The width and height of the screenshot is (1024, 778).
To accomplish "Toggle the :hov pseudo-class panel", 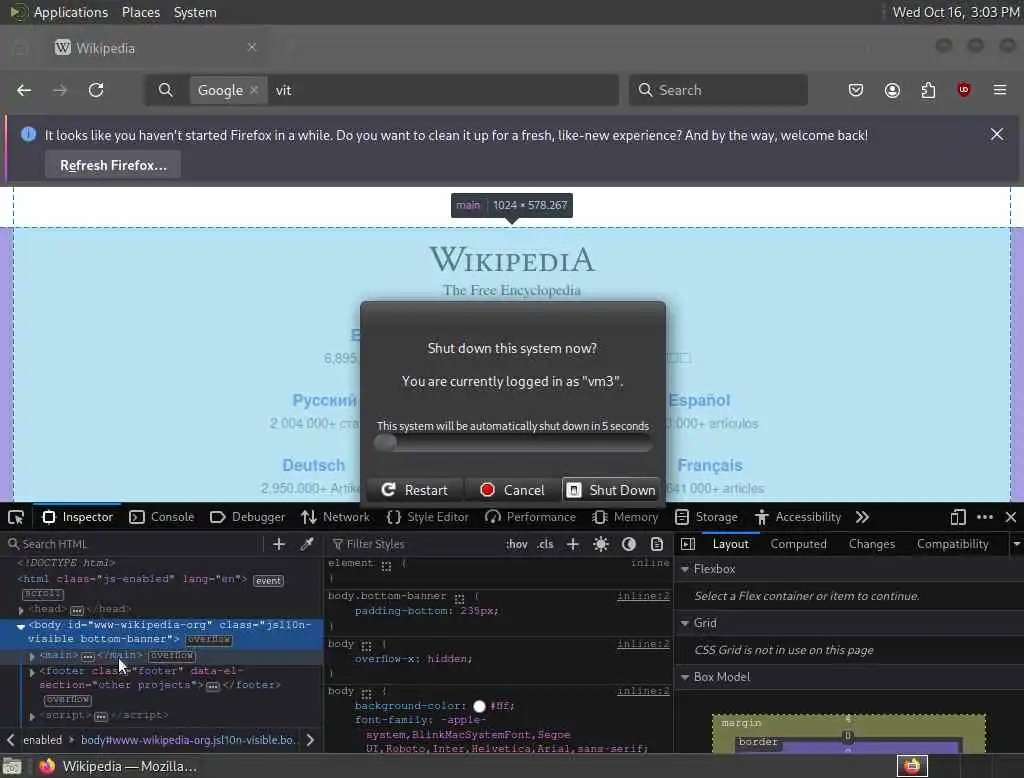I will pos(517,543).
